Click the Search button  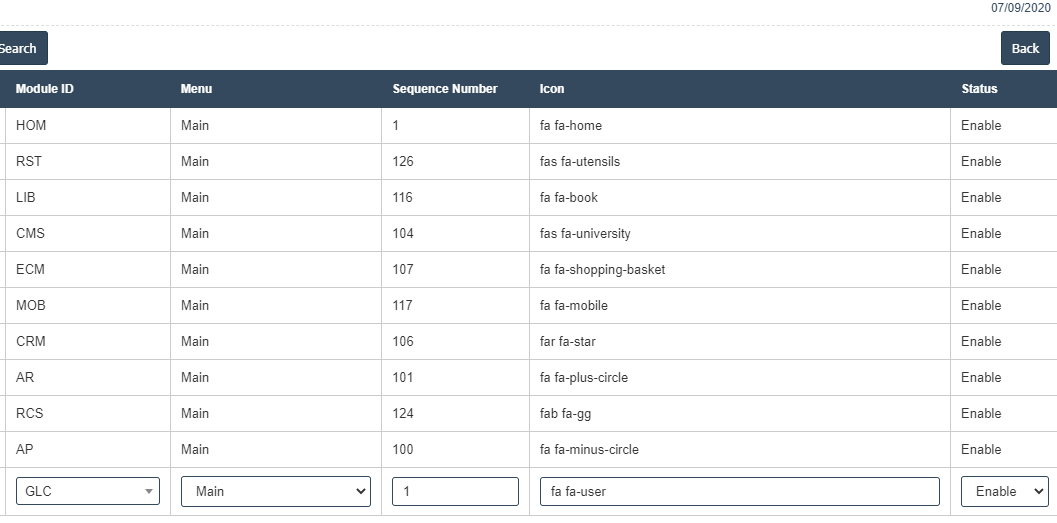click(x=19, y=48)
